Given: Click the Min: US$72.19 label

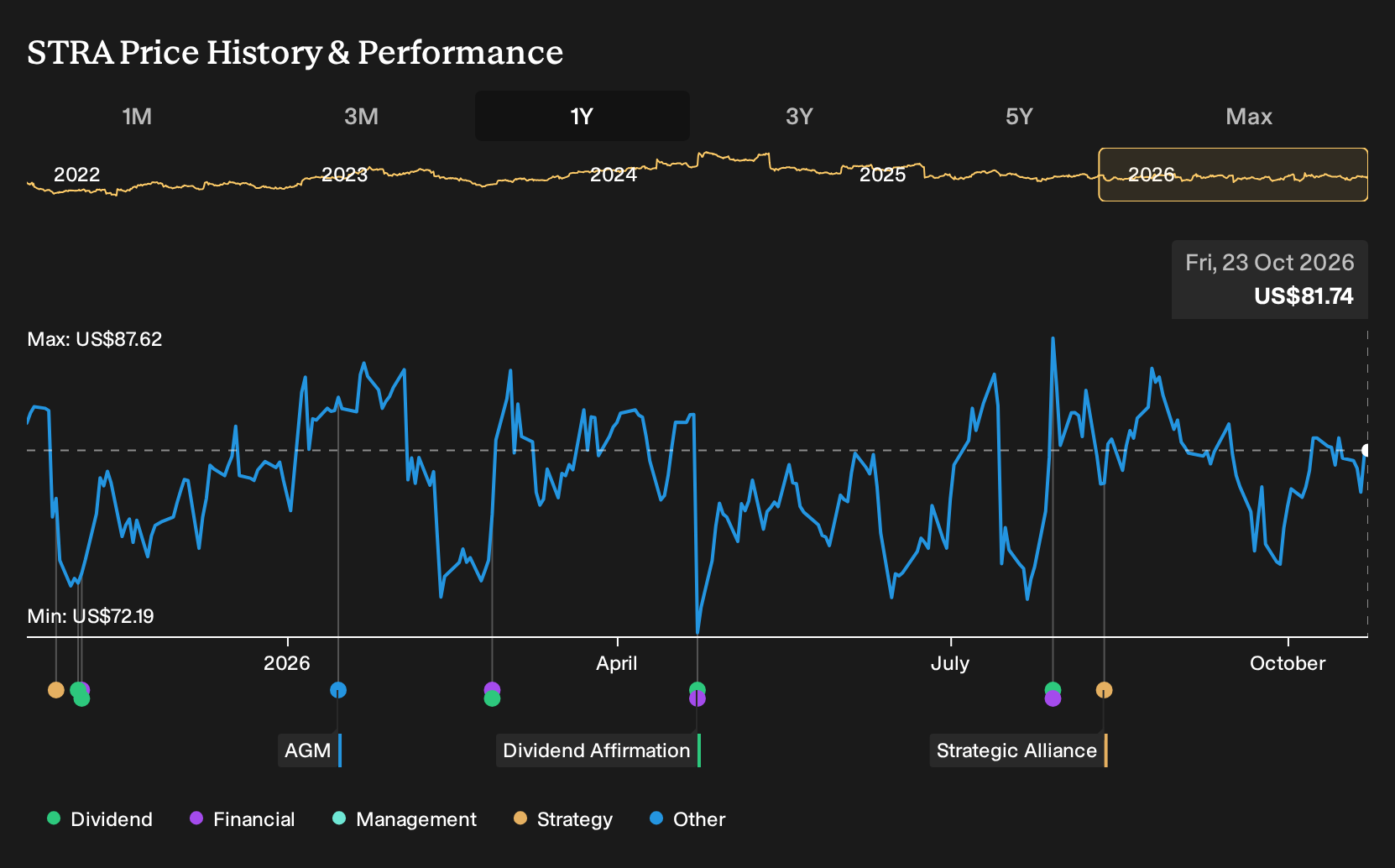Looking at the screenshot, I should 91,616.
